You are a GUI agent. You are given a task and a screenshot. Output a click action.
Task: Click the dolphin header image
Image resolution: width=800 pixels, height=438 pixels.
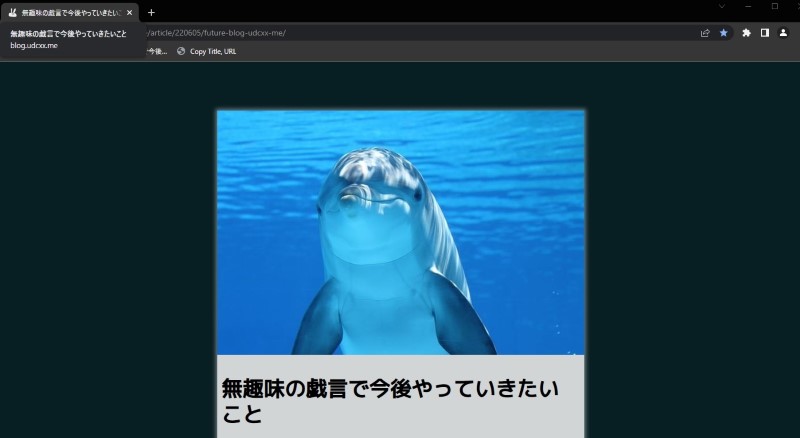(x=400, y=232)
